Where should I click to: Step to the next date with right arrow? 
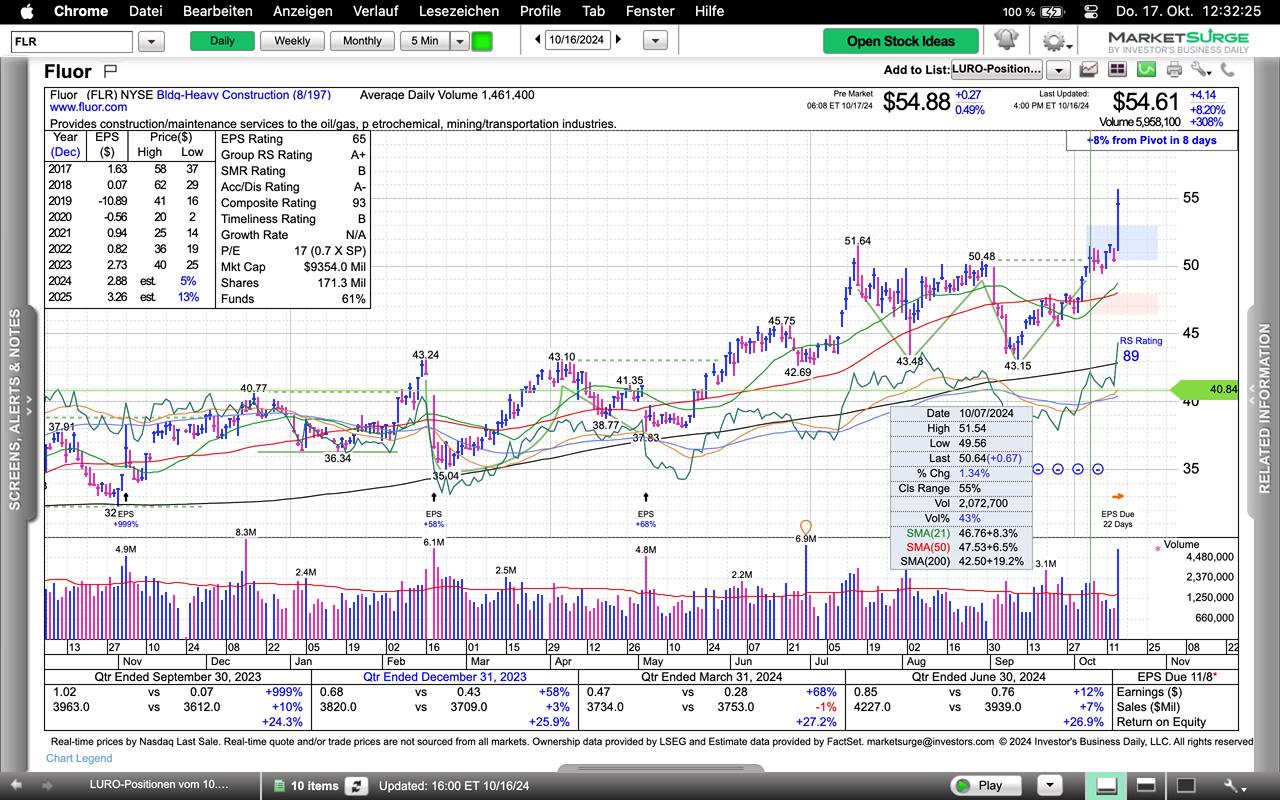pos(619,40)
